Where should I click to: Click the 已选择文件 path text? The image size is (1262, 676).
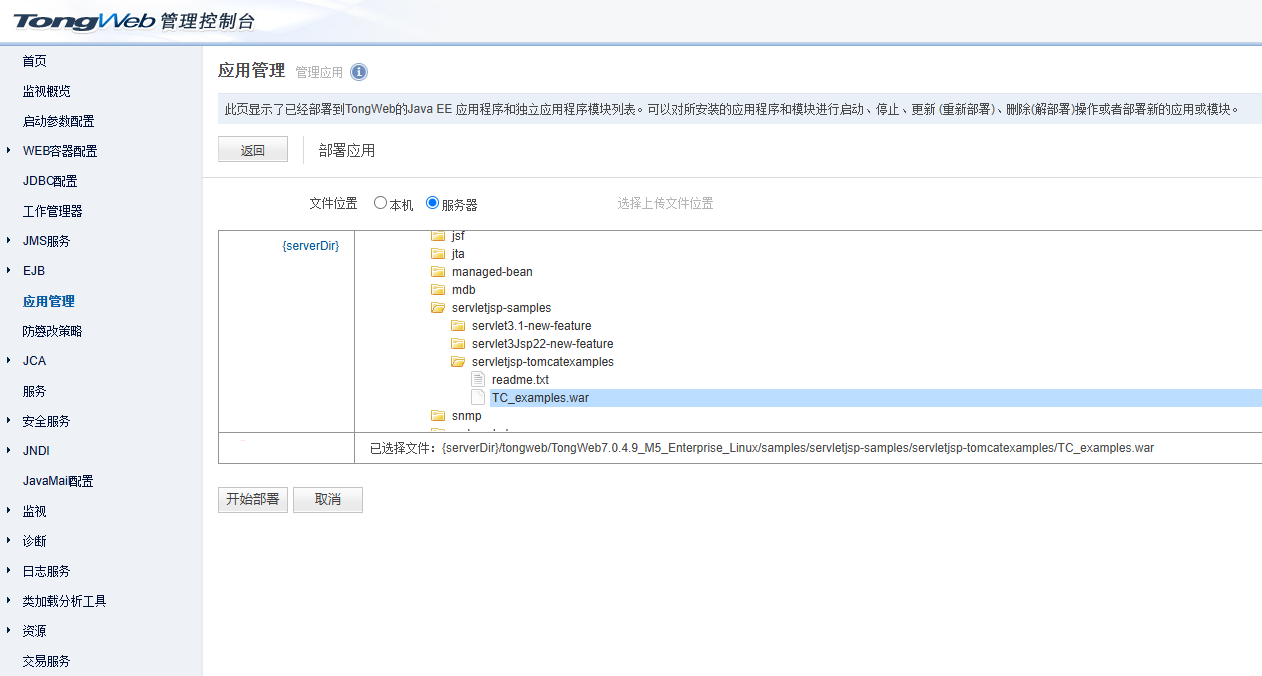point(762,448)
